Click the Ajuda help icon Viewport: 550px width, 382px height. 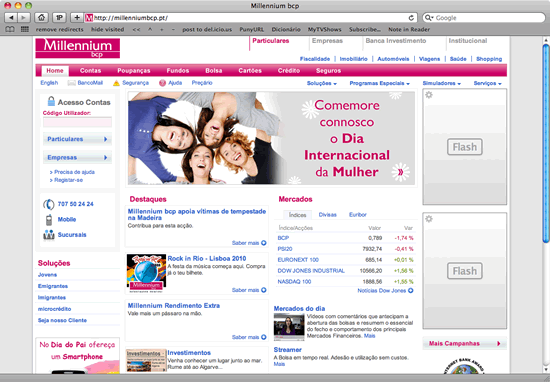[162, 83]
